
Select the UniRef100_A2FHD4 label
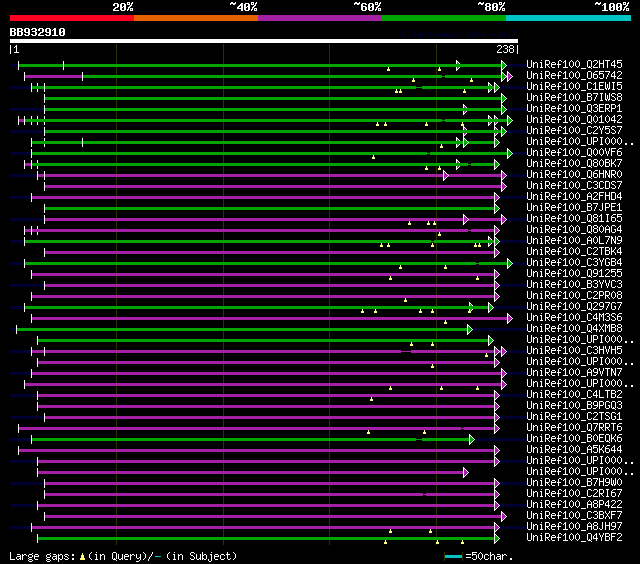pyautogui.click(x=574, y=197)
